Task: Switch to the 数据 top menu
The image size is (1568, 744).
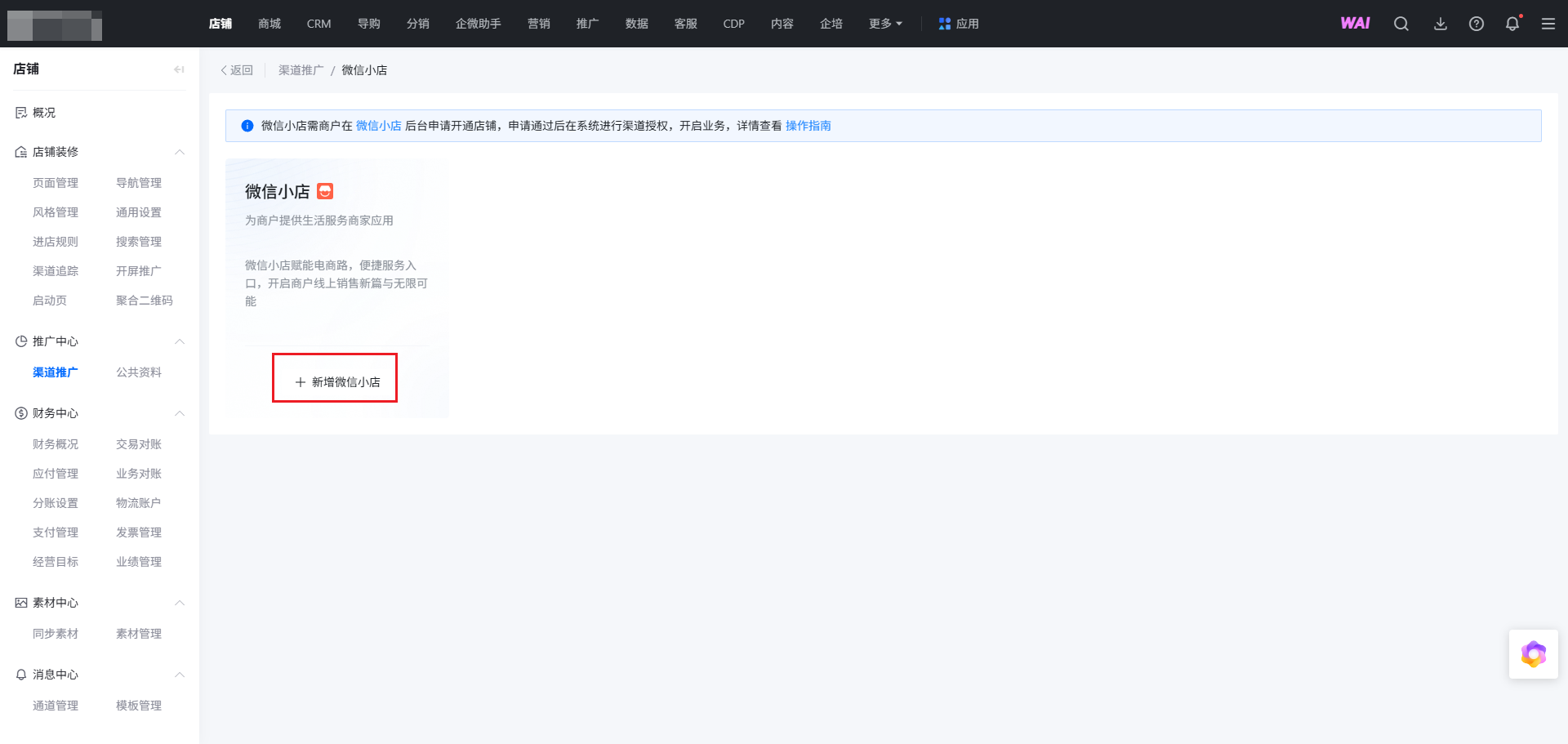Action: pos(637,24)
